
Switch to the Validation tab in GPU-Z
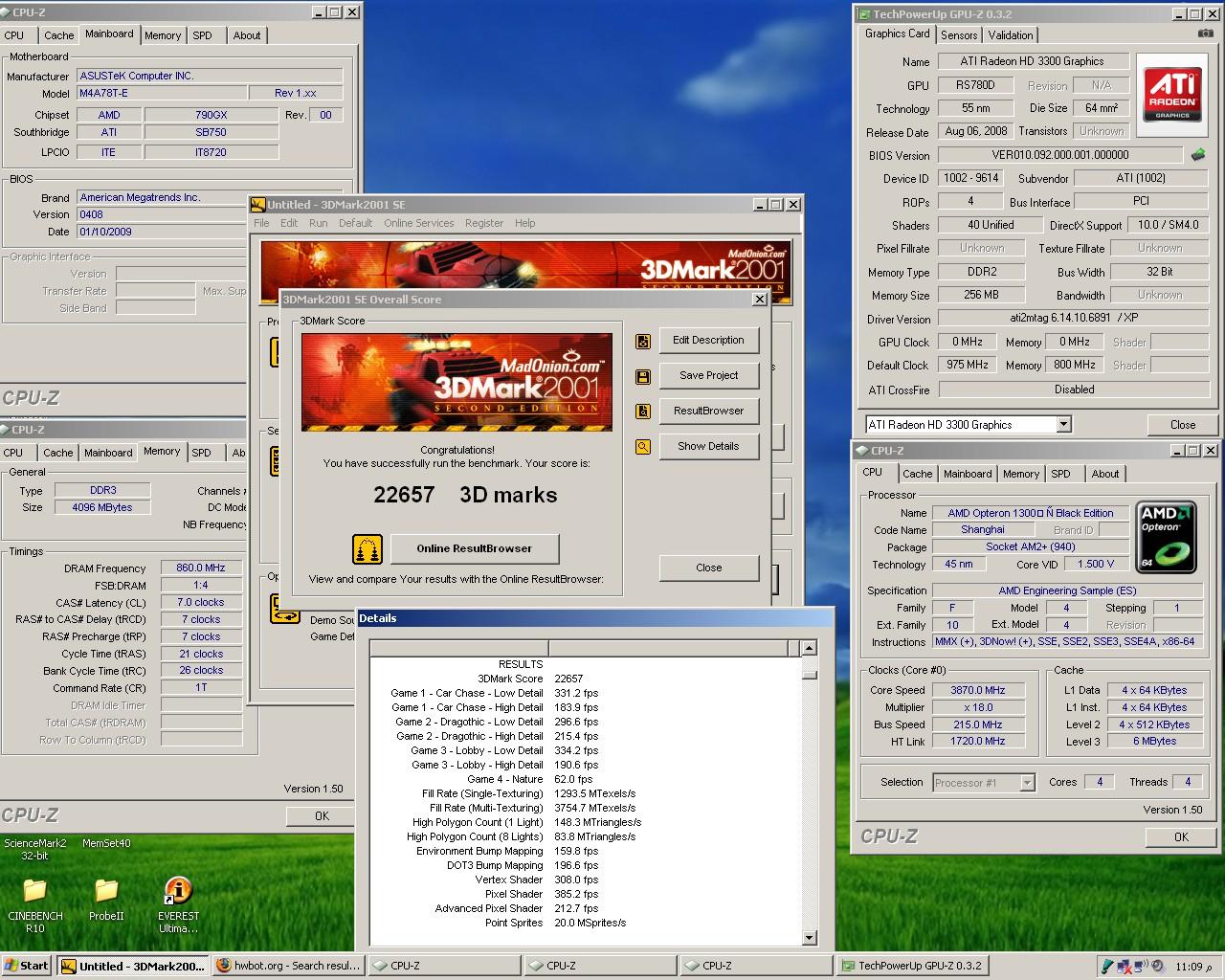tap(1011, 35)
